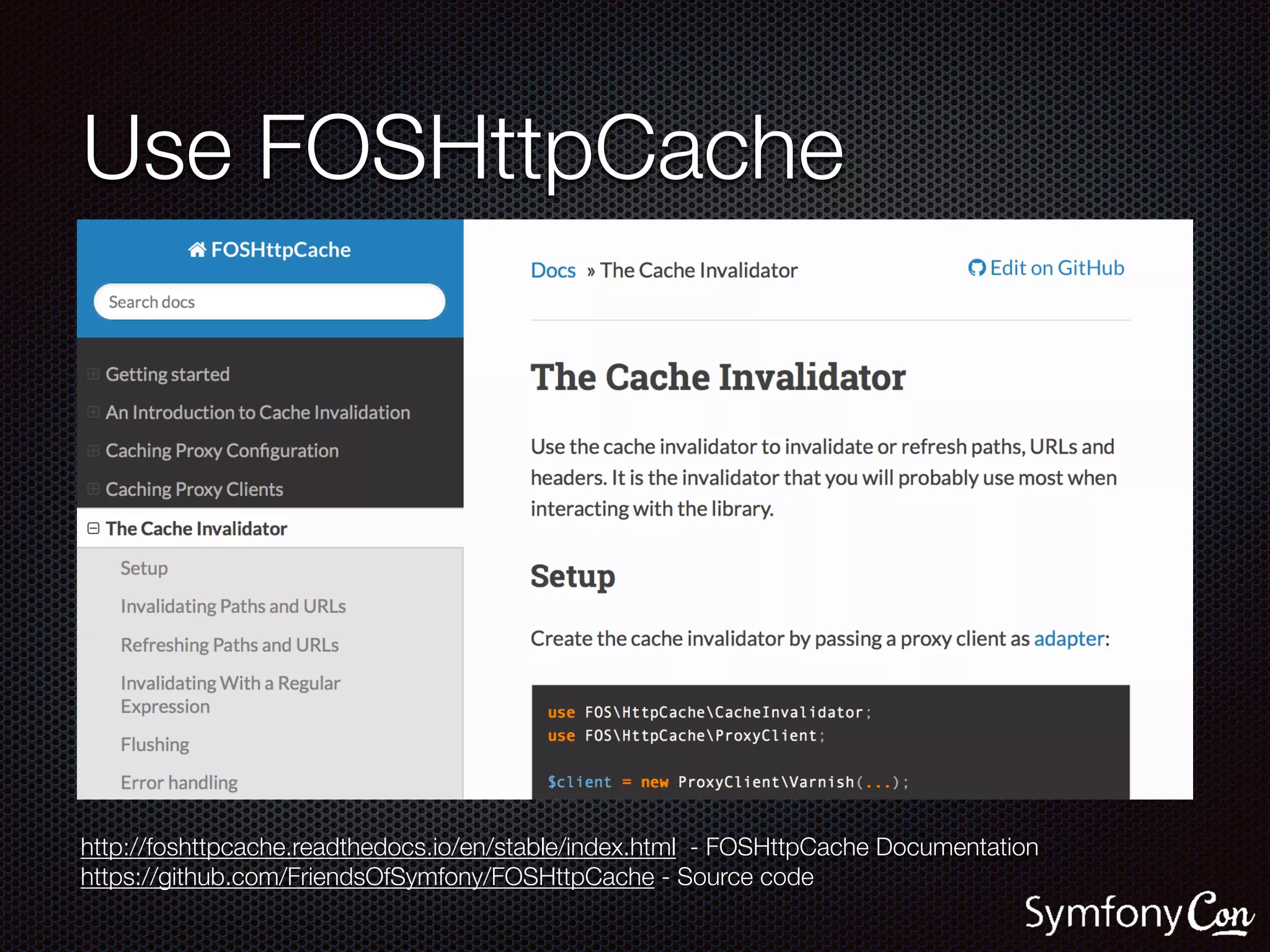Click the home icon beside FOSHttpCache
Image resolution: width=1270 pixels, height=952 pixels.
pos(197,250)
